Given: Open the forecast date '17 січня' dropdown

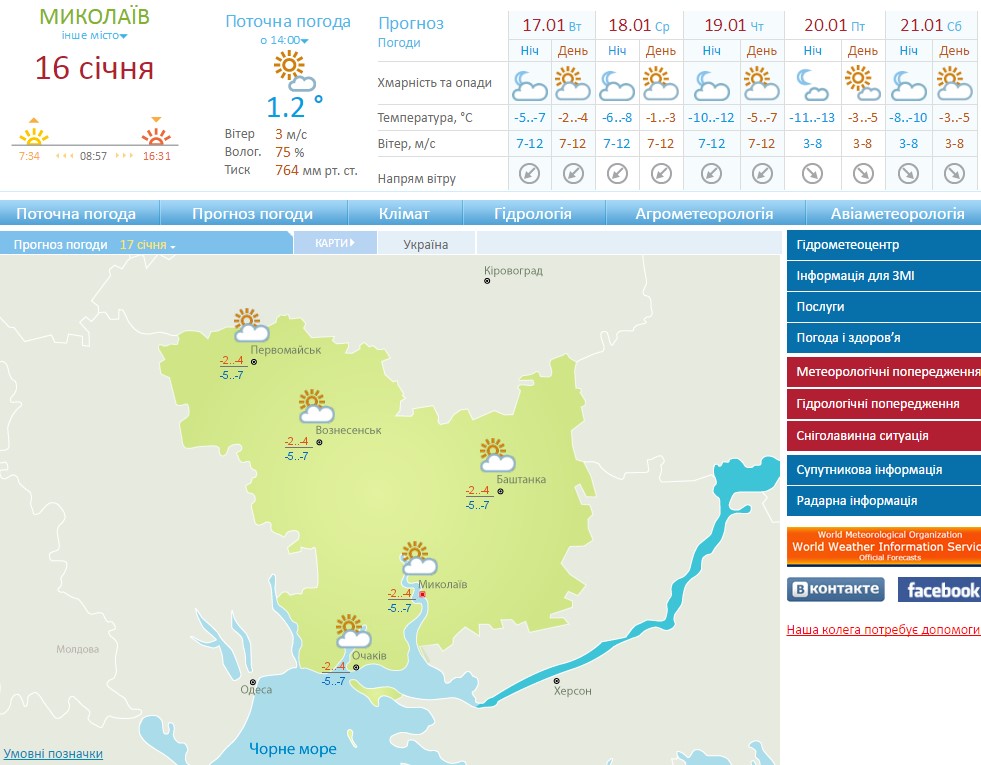Looking at the screenshot, I should (x=147, y=245).
